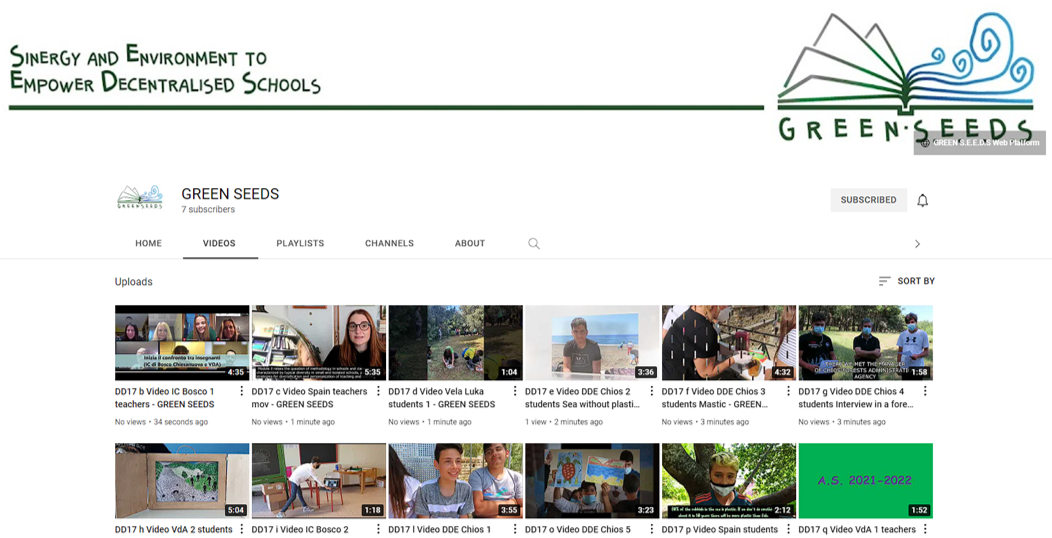Click '1 view • 2 minutes ago' text
This screenshot has height=538, width=1052.
click(564, 422)
